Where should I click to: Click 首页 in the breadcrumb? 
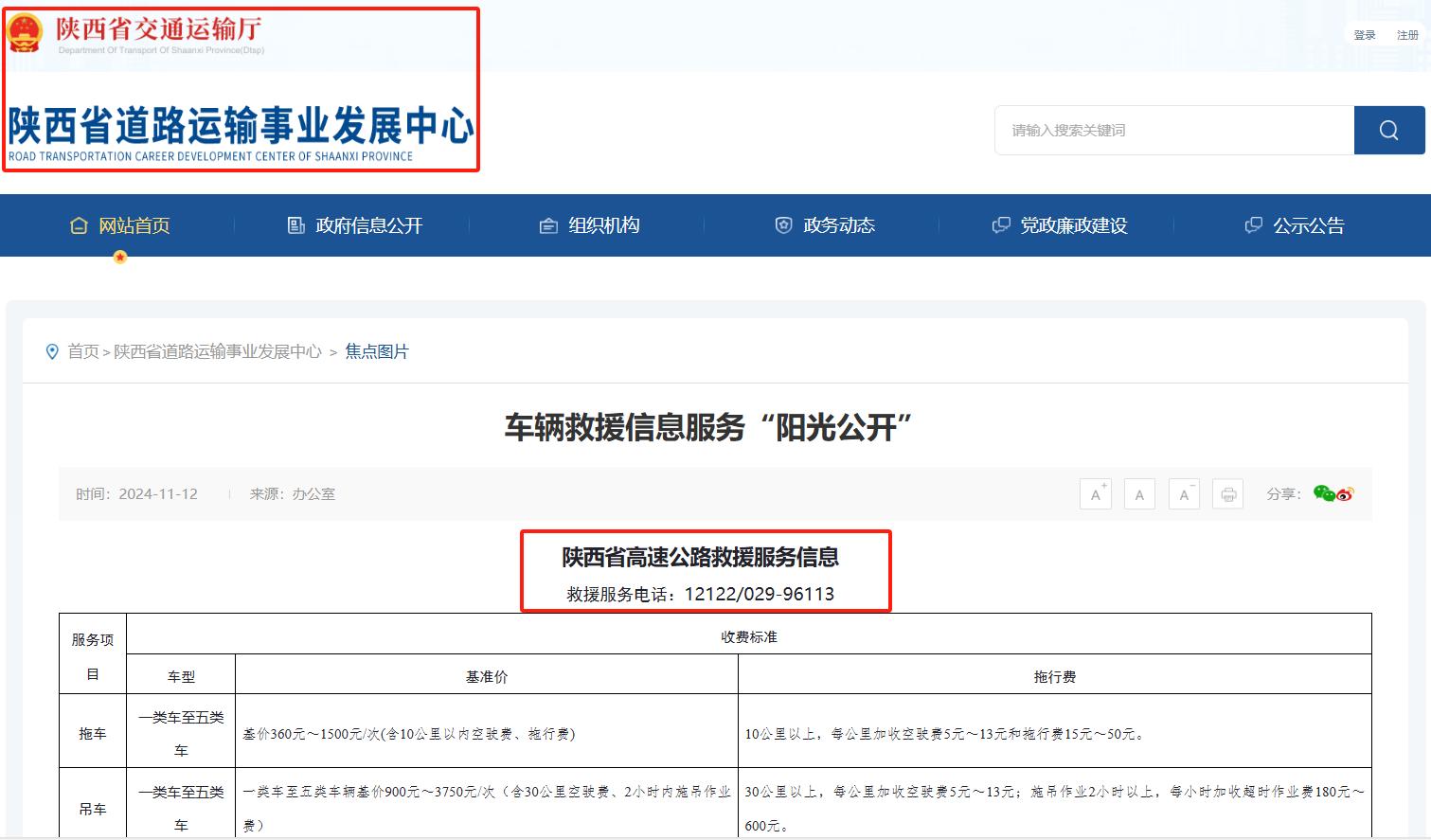83,351
